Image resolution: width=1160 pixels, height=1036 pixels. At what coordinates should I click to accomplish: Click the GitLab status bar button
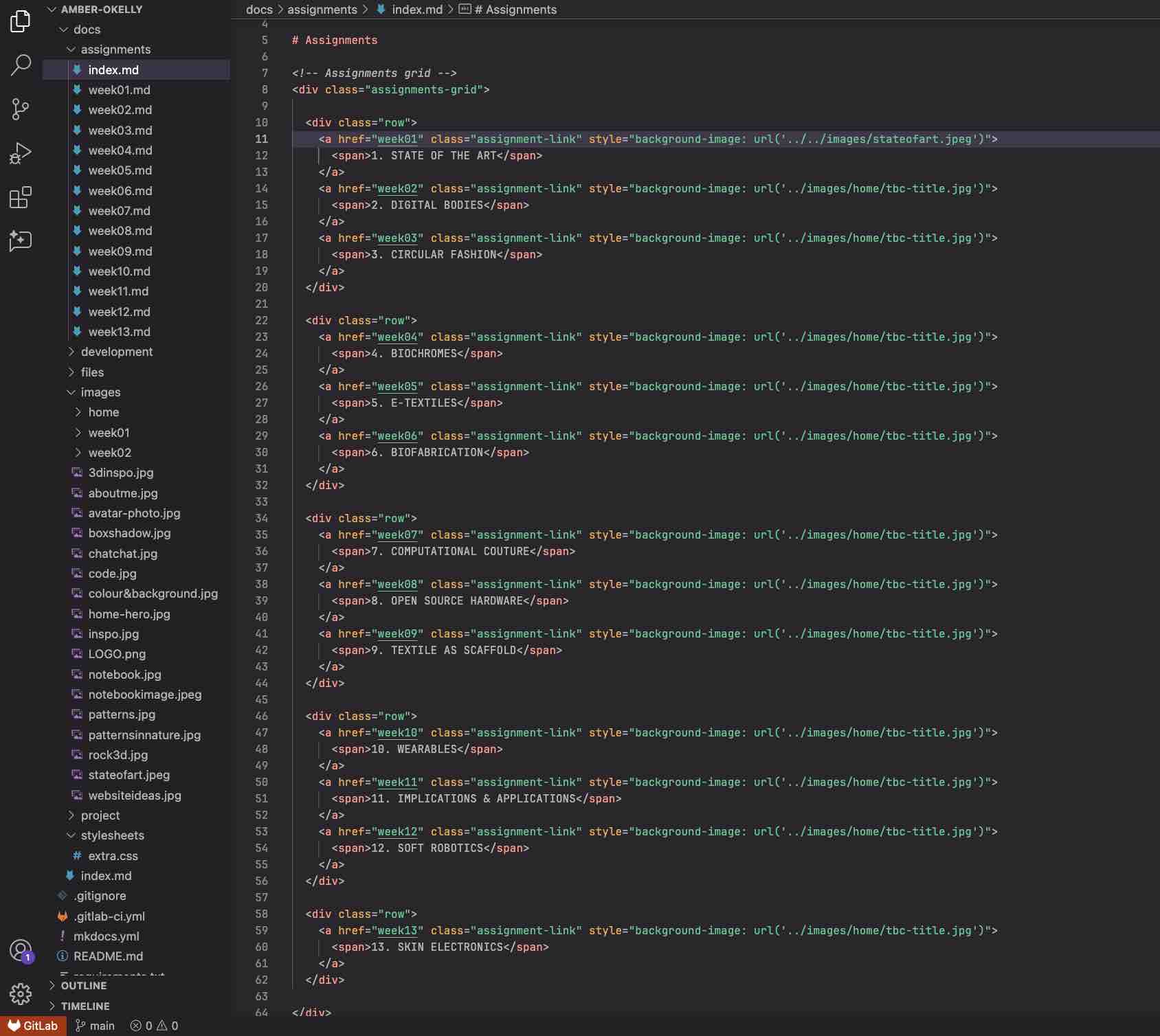tap(33, 1026)
